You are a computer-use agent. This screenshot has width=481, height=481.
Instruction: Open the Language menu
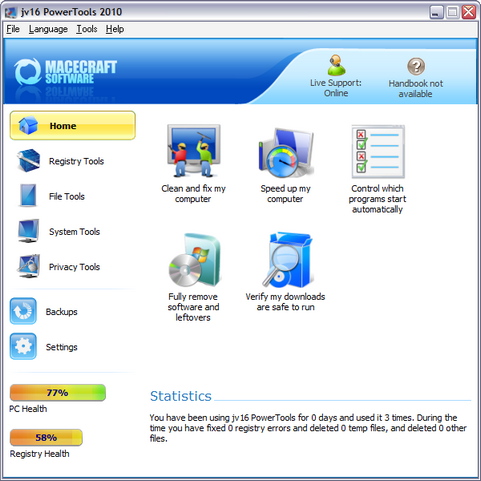48,29
